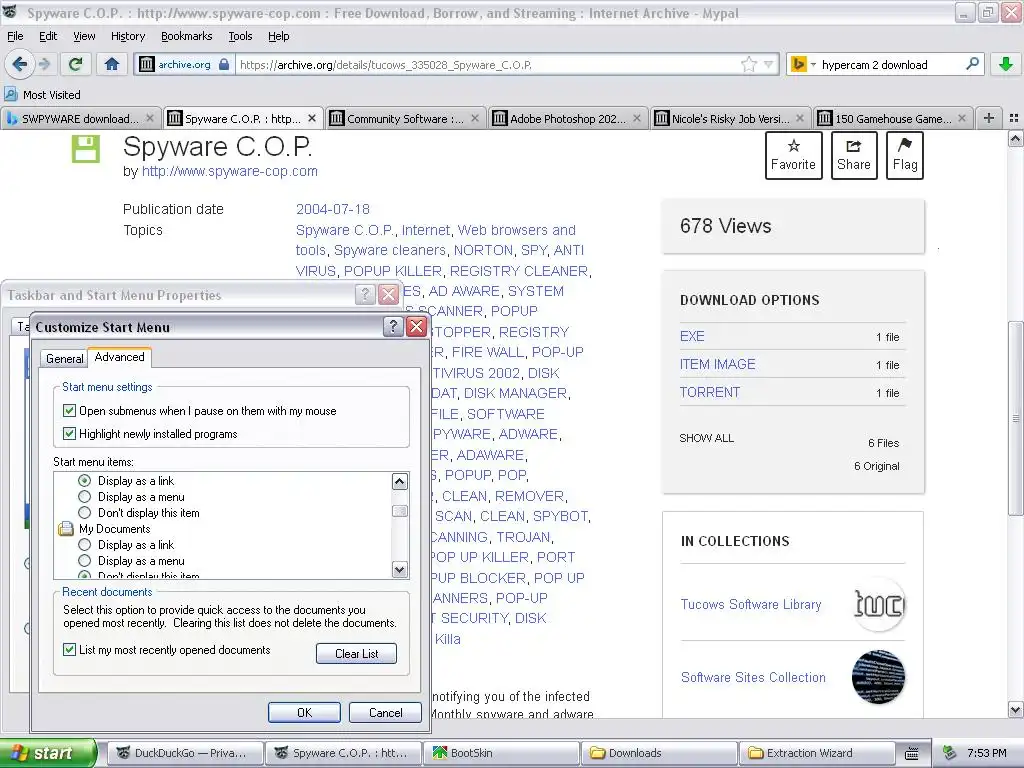Click the Favorite star button
1024x768 pixels.
[x=793, y=155]
